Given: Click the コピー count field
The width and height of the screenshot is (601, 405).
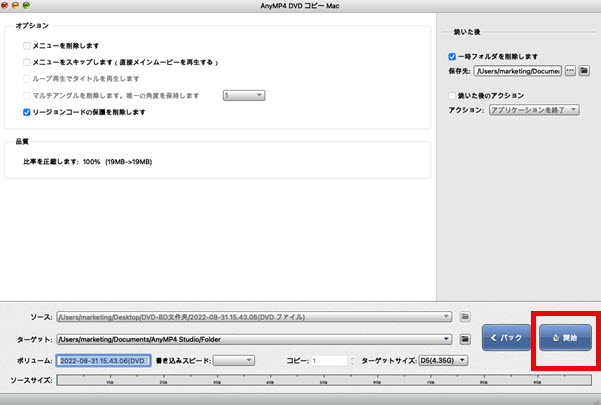Looking at the screenshot, I should (x=330, y=361).
